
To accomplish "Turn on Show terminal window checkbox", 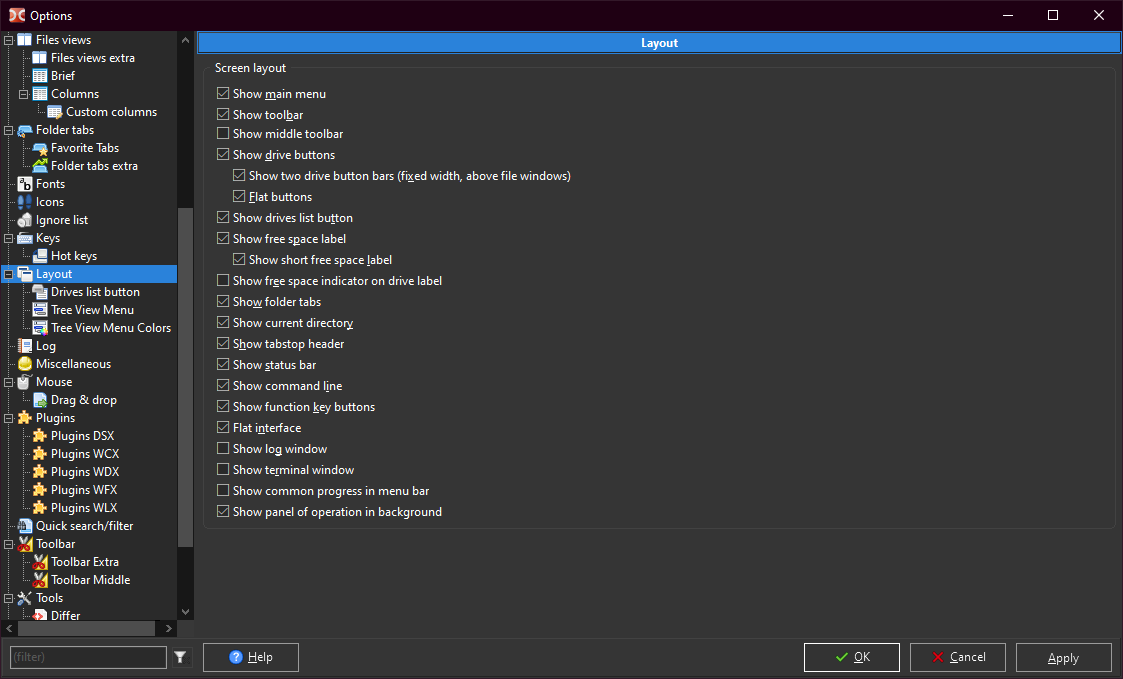I will tap(223, 470).
